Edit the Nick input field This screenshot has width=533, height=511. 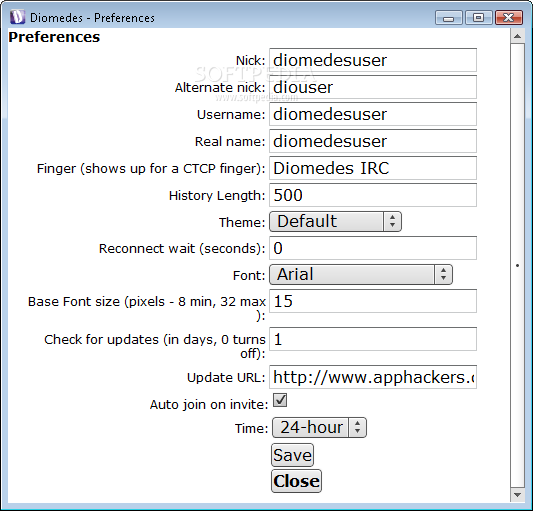click(x=373, y=60)
